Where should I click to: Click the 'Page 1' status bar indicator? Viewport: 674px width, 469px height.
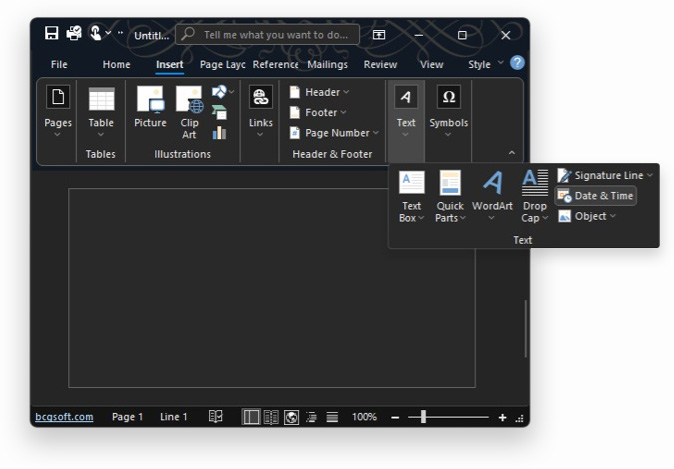pos(127,417)
